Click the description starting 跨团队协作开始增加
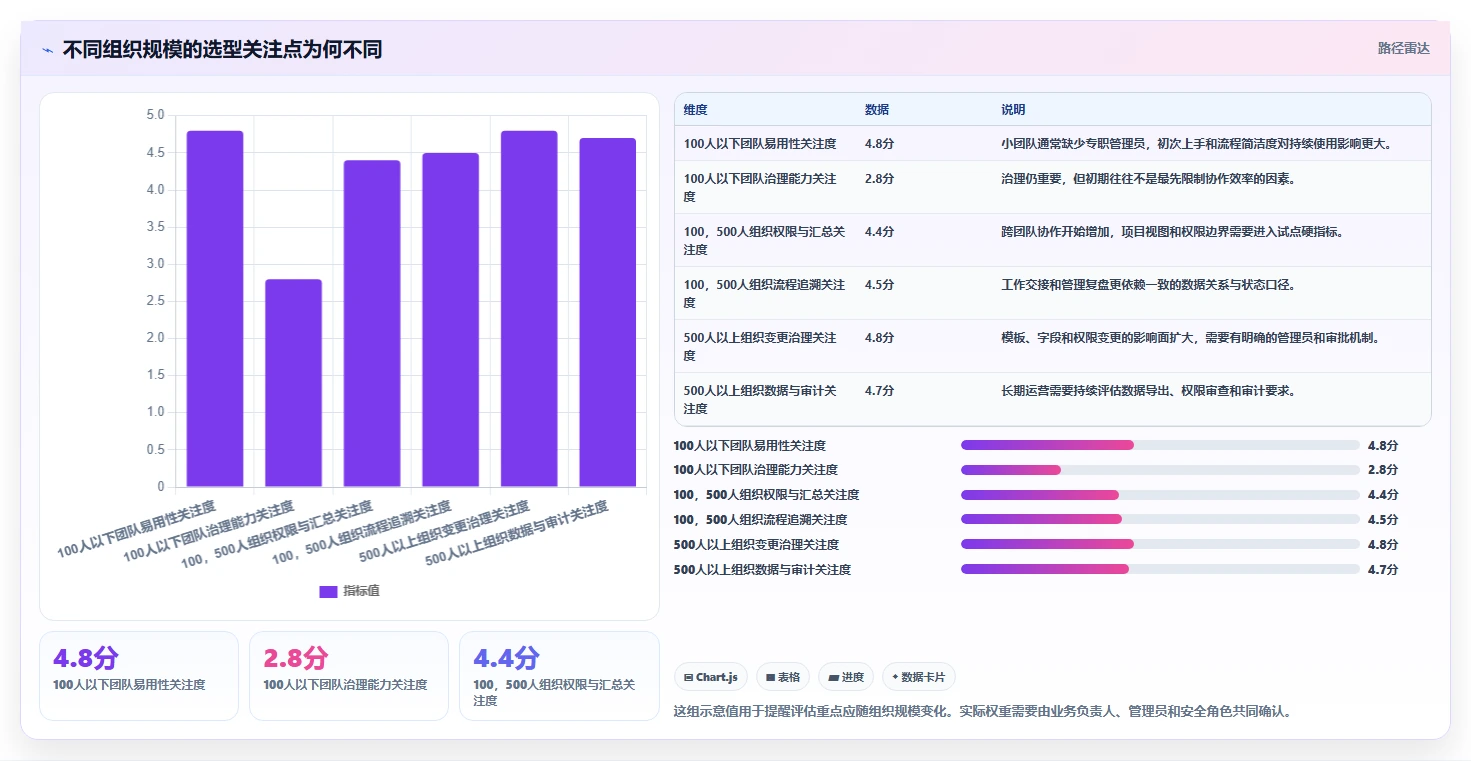This screenshot has height=761, width=1471. (1172, 232)
